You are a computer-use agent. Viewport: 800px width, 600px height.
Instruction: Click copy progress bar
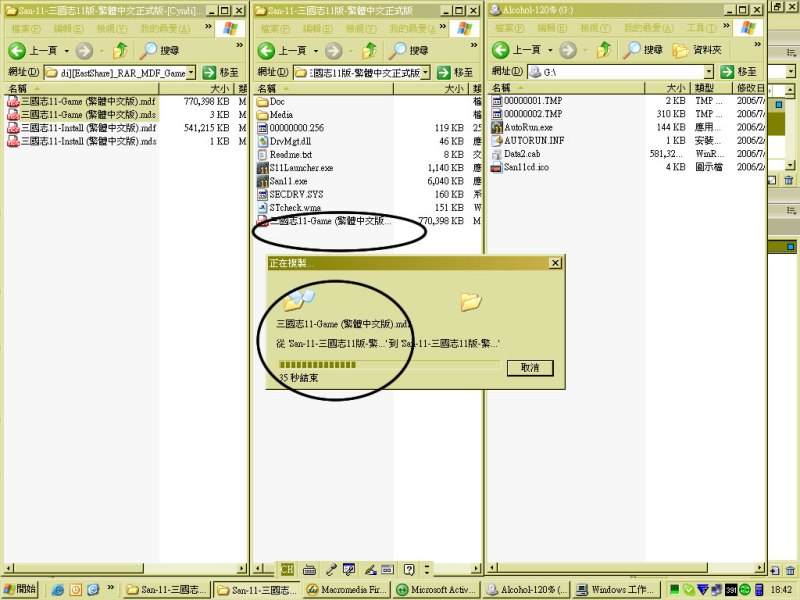click(x=390, y=364)
